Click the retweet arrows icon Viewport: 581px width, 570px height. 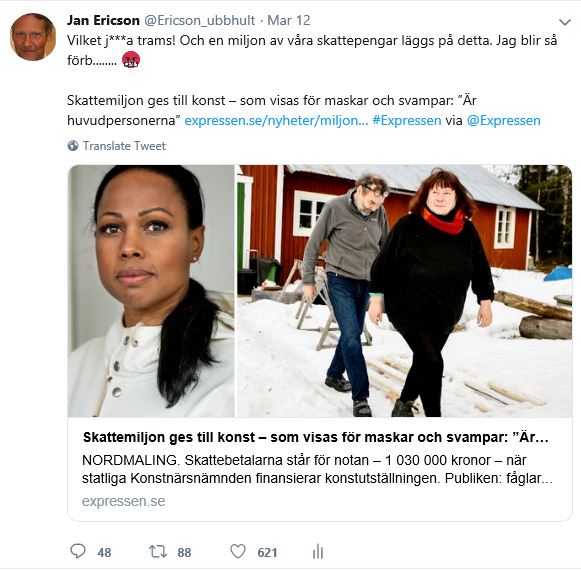click(x=158, y=551)
